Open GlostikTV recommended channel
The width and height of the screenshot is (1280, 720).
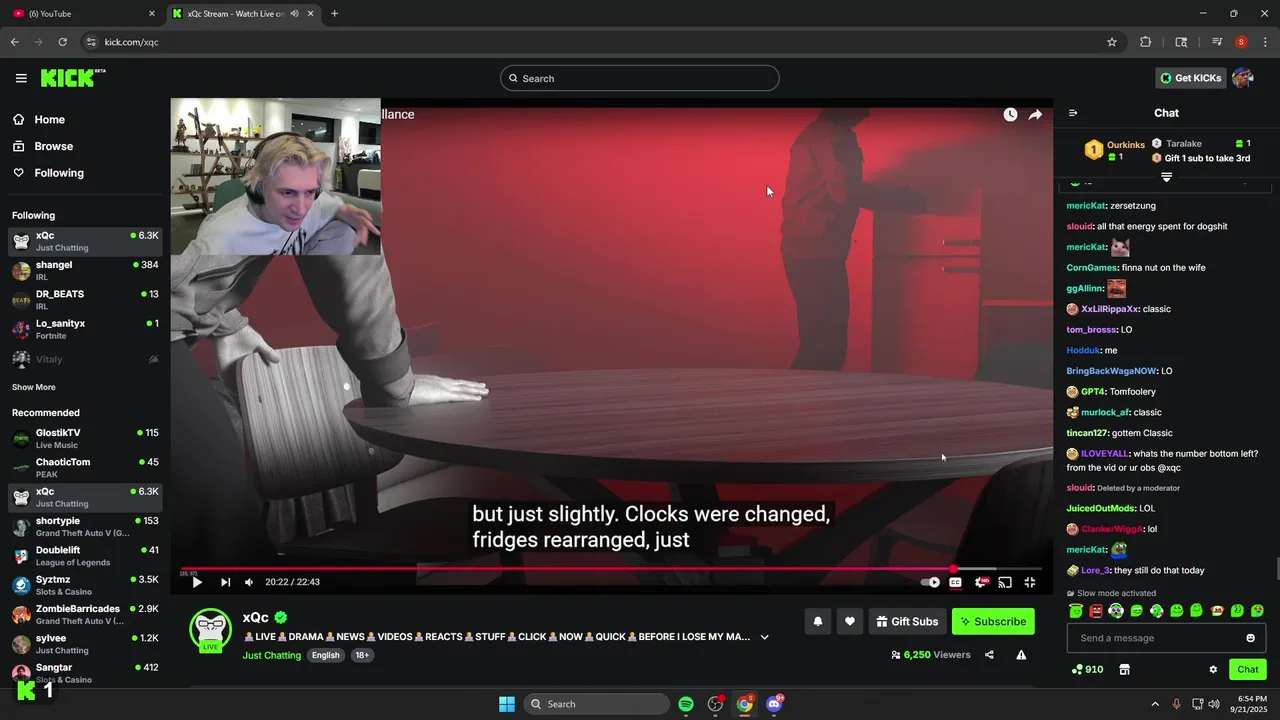point(85,438)
